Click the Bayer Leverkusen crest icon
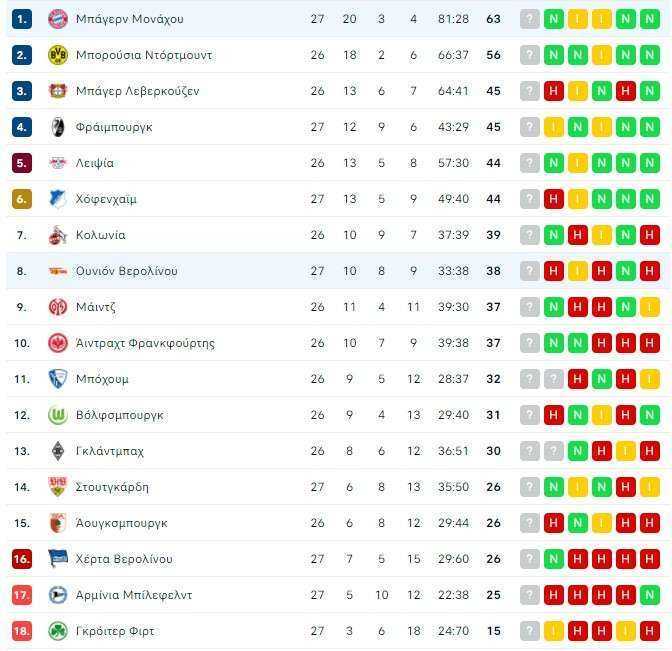 [x=58, y=91]
